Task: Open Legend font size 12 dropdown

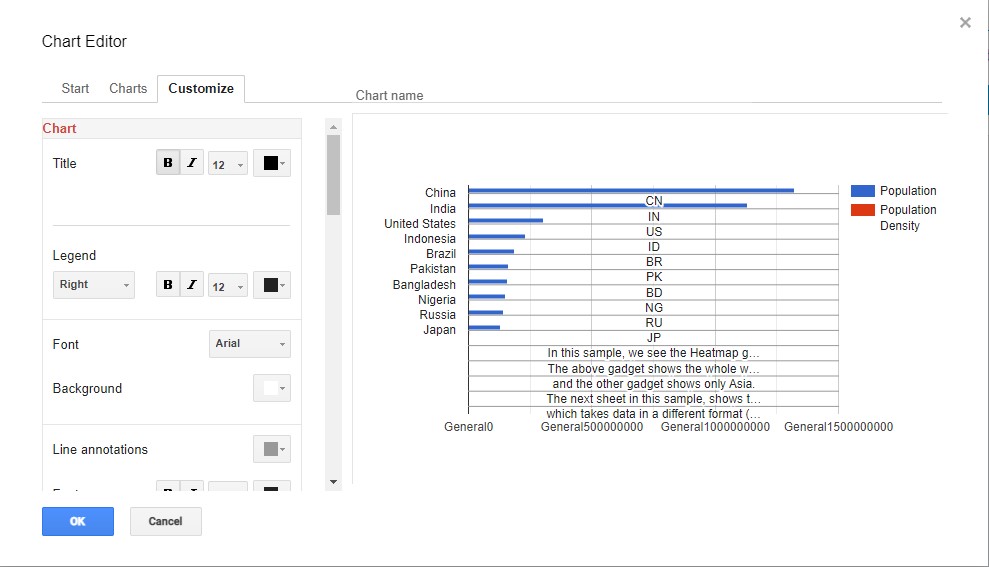Action: pos(227,286)
